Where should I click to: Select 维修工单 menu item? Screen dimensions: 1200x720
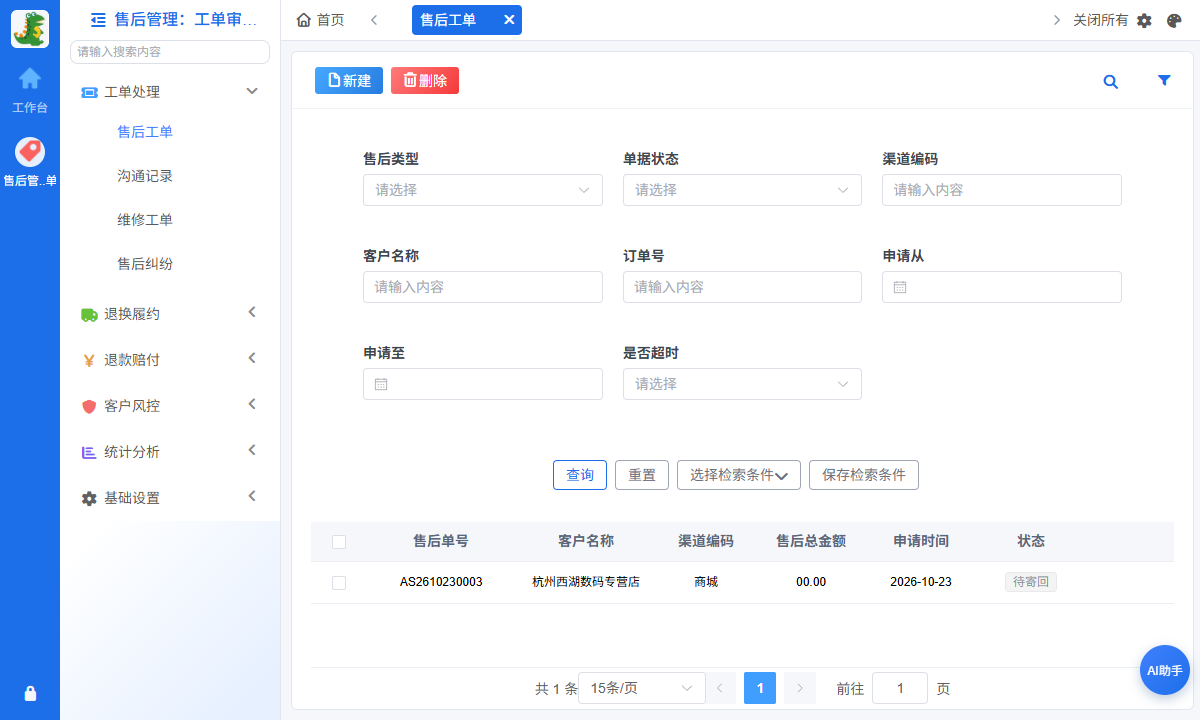click(145, 220)
